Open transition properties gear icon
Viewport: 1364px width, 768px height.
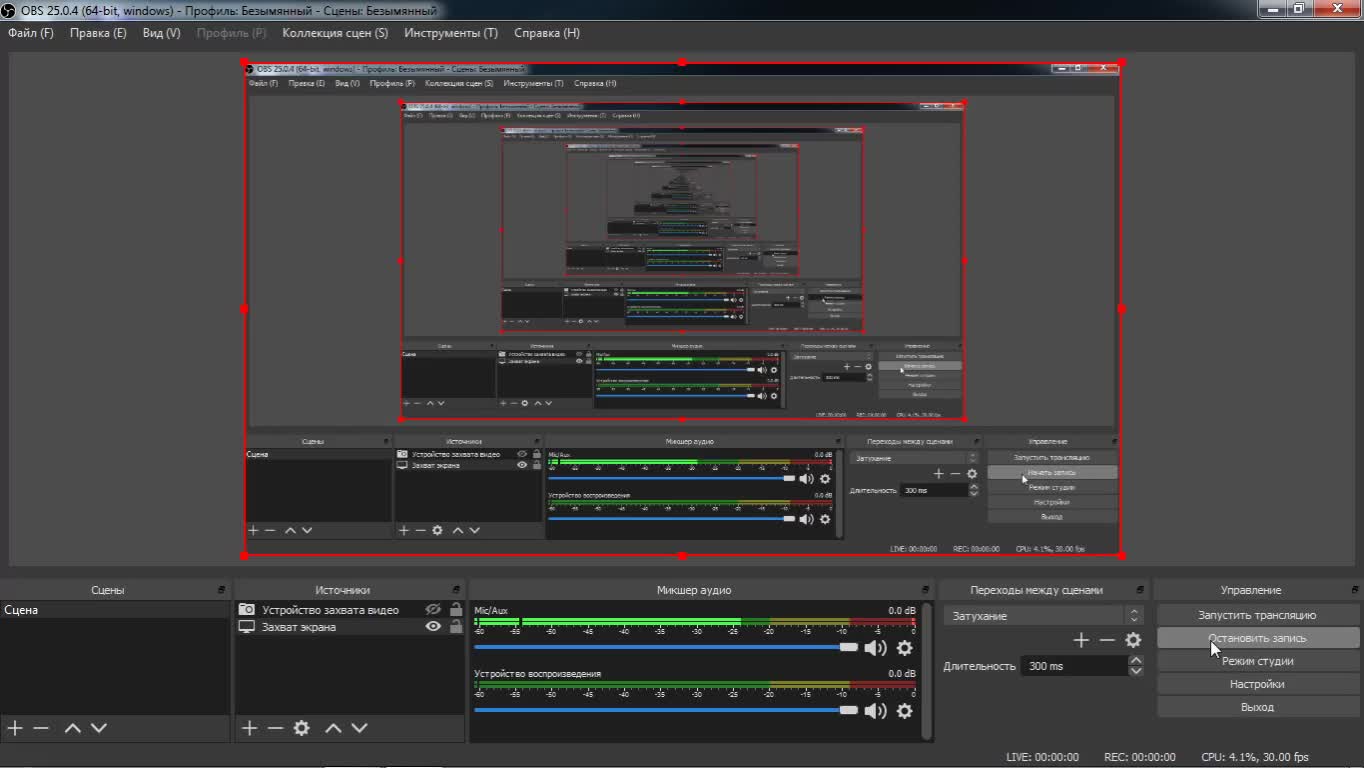coord(1133,640)
